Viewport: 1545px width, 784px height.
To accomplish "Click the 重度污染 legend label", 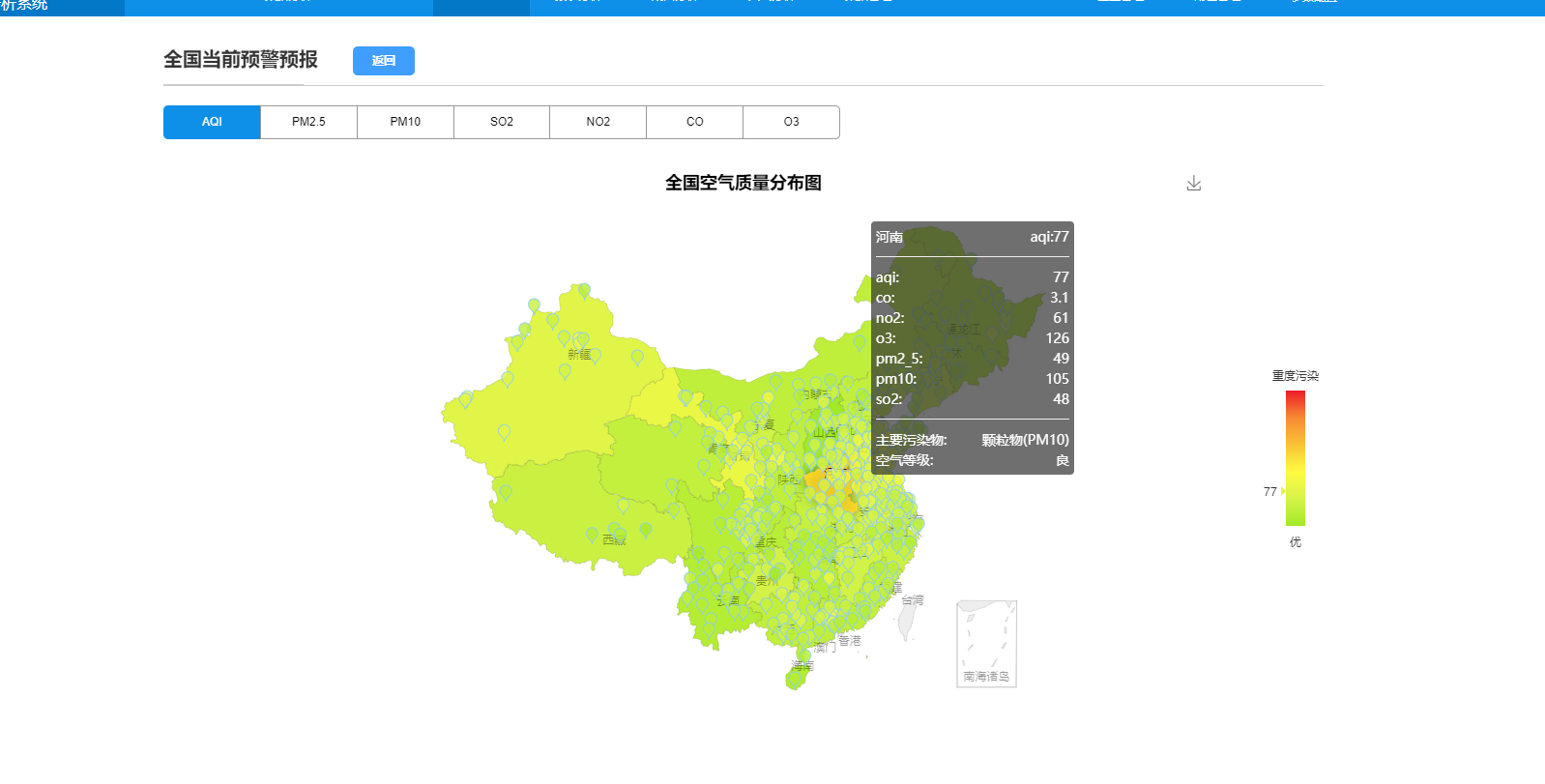I will point(1296,376).
